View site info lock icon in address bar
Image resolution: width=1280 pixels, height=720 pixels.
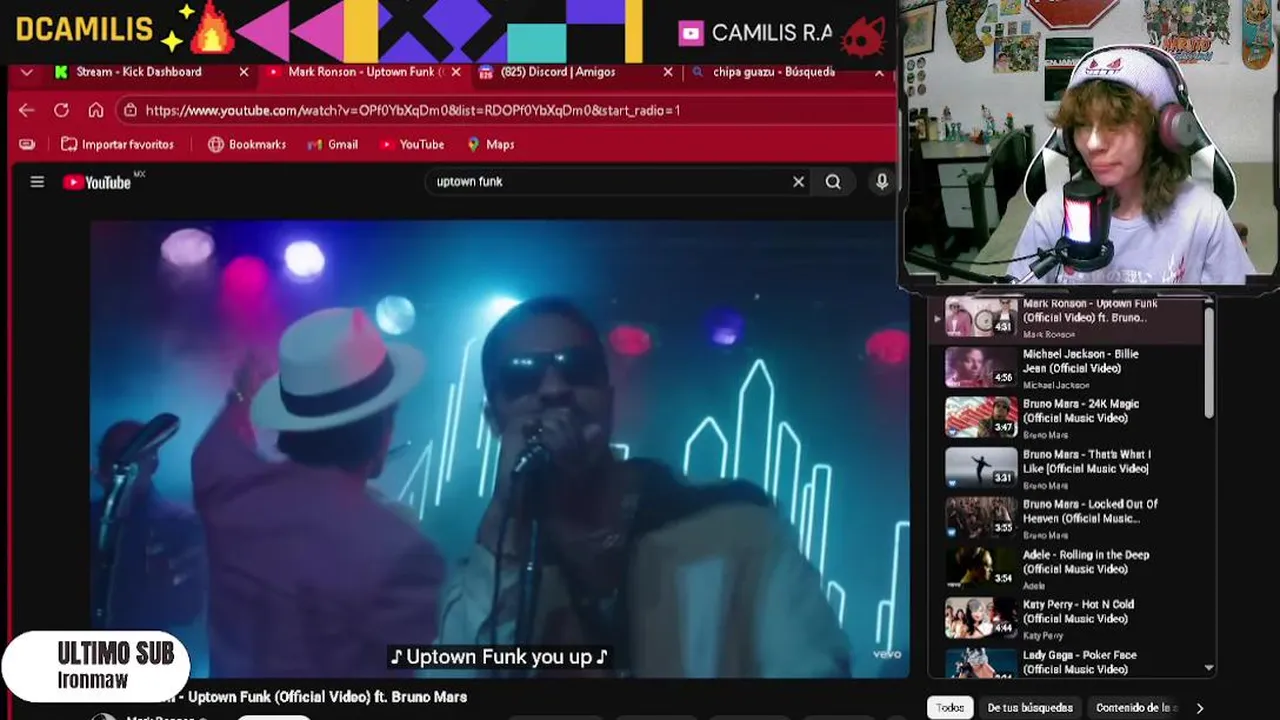130,110
